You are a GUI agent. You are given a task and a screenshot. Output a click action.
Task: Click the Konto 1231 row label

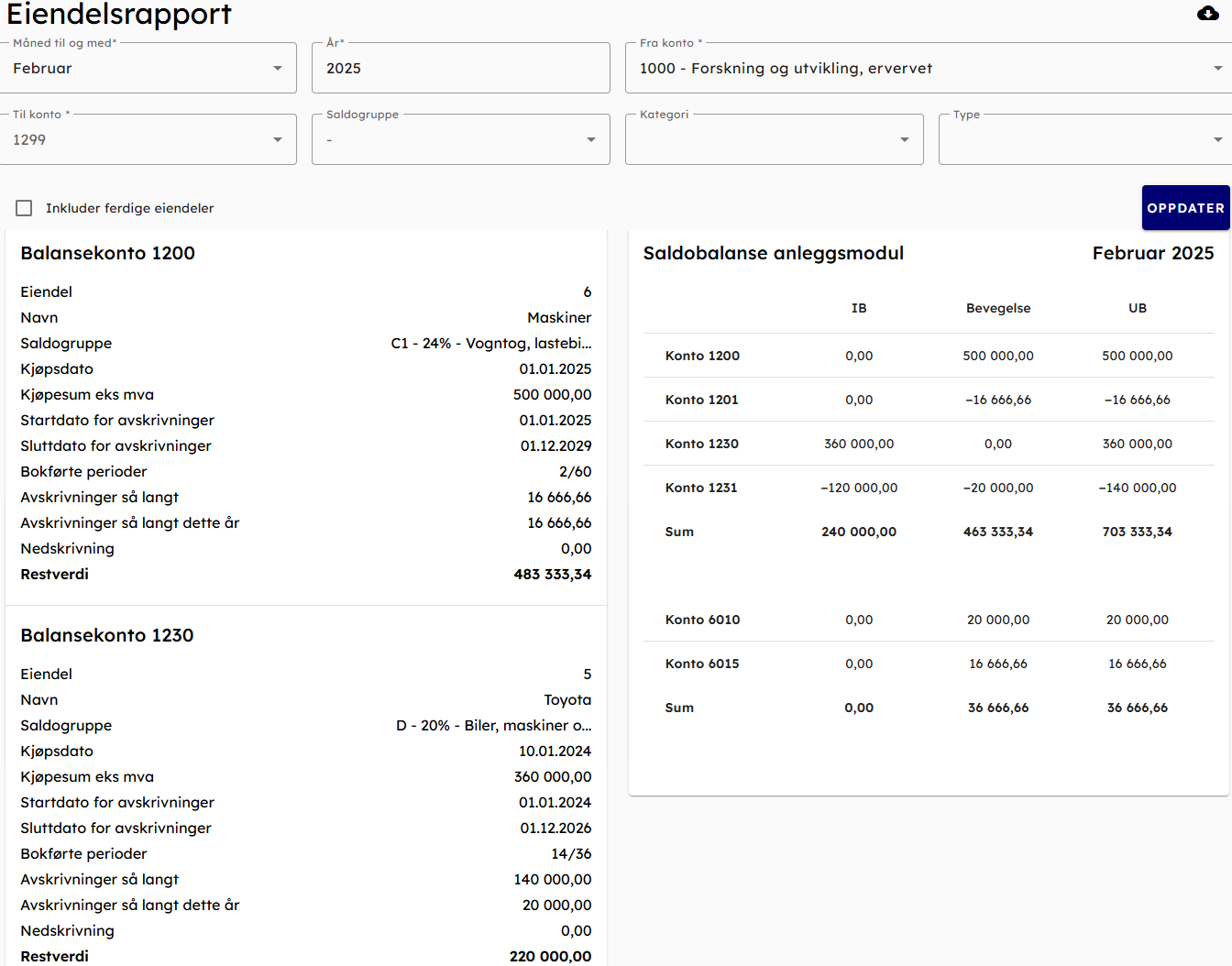click(x=701, y=488)
